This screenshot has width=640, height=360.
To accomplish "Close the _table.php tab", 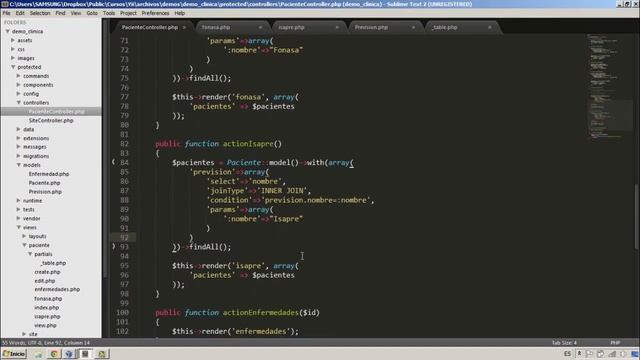I will pyautogui.click(x=490, y=27).
